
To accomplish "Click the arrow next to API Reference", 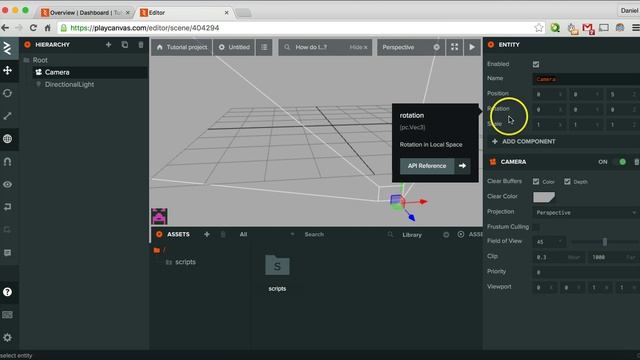I will 462,166.
